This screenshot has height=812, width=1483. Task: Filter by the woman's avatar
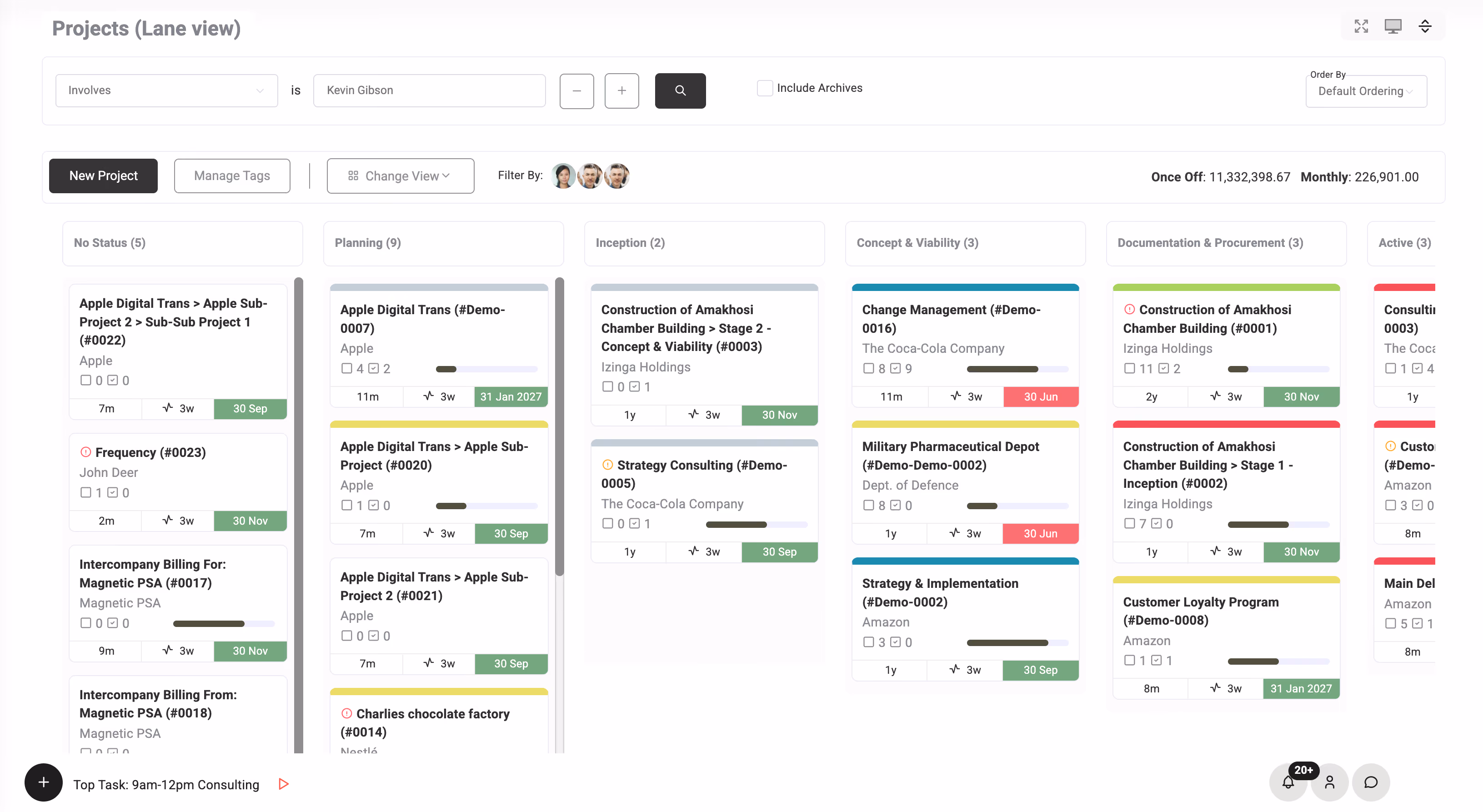click(x=563, y=175)
